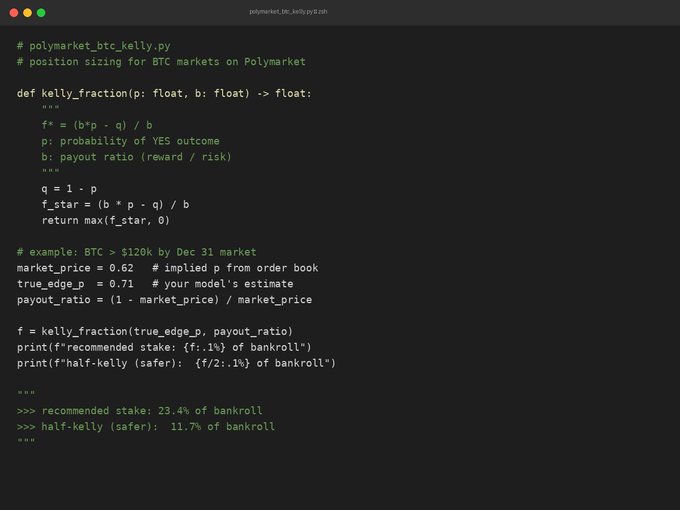Click the comment '# implied p from order book'
Viewport: 680px width, 510px height.
(x=235, y=268)
